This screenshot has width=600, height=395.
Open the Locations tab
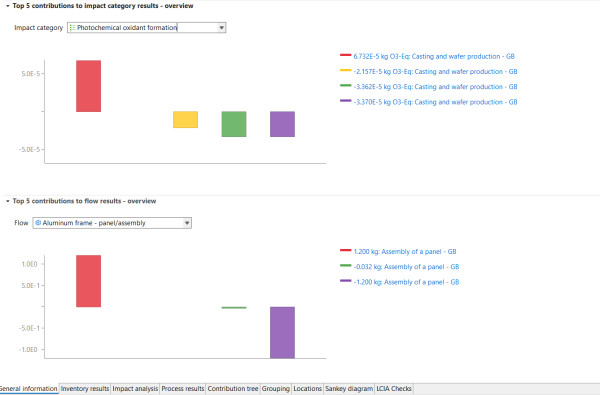(307, 388)
